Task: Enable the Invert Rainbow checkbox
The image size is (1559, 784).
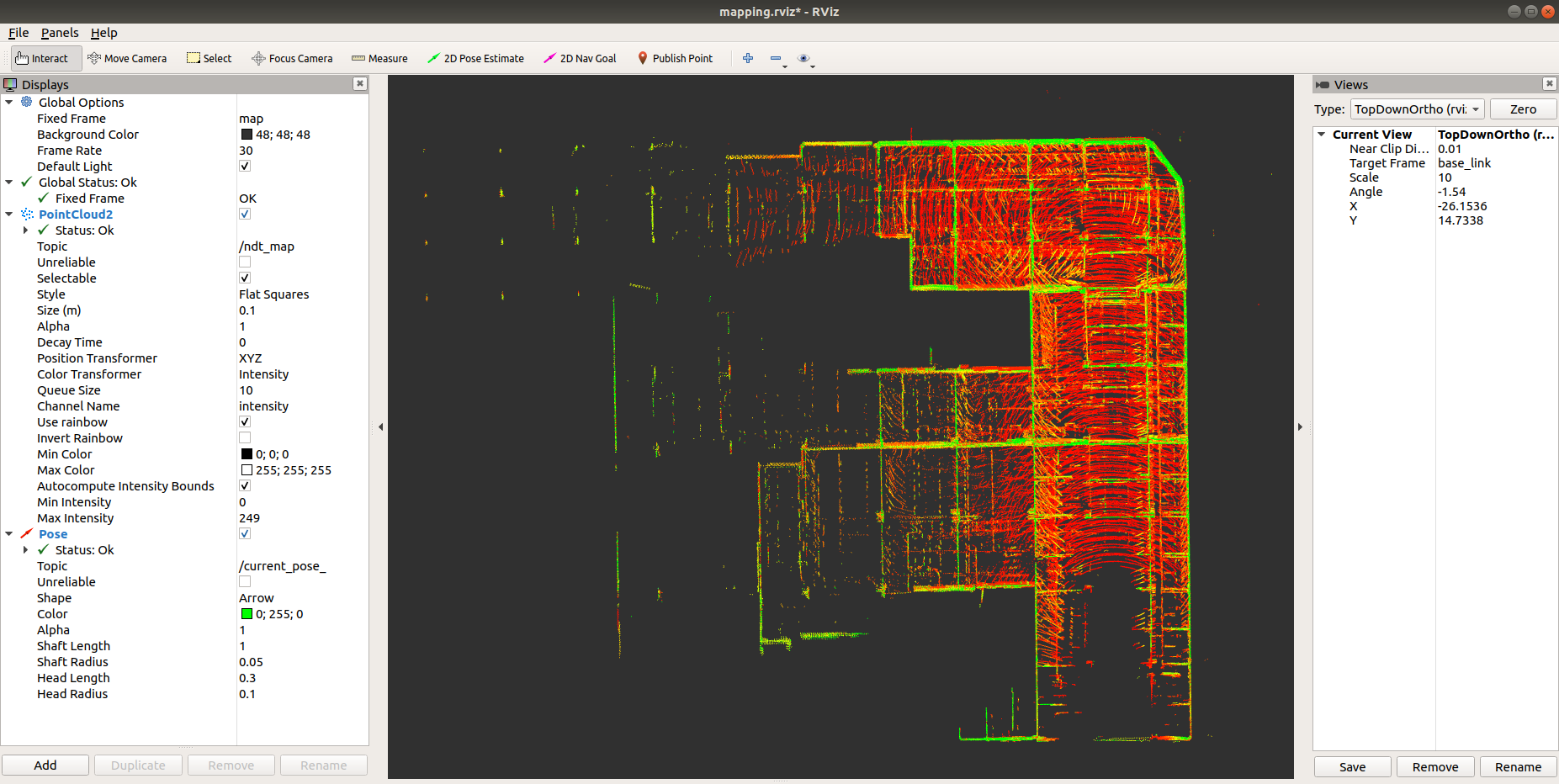Action: (245, 437)
